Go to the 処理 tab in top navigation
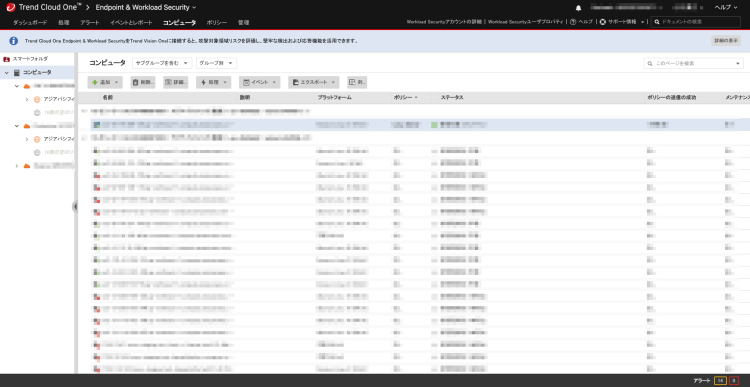This screenshot has width=750, height=387. (x=64, y=22)
